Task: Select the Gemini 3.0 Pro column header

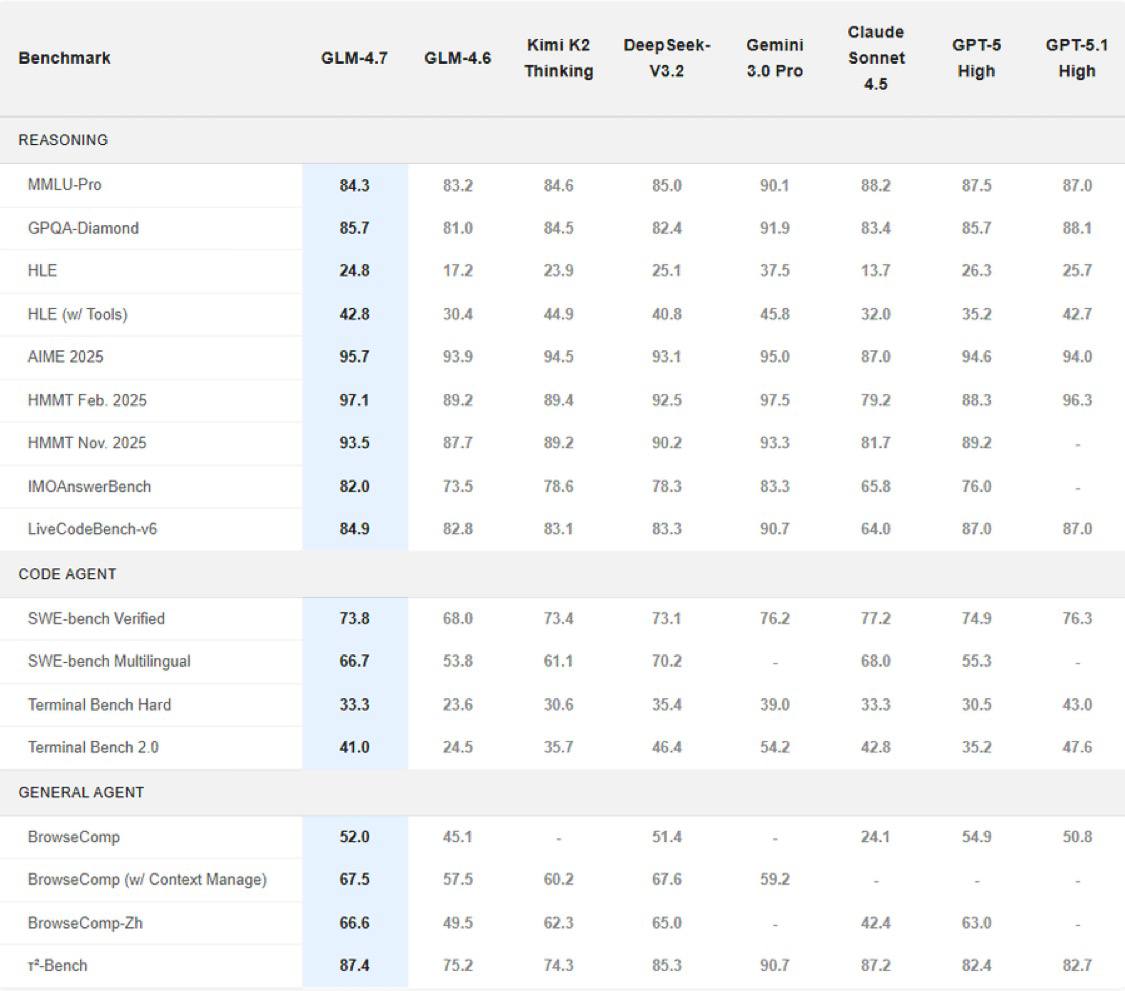Action: point(774,58)
